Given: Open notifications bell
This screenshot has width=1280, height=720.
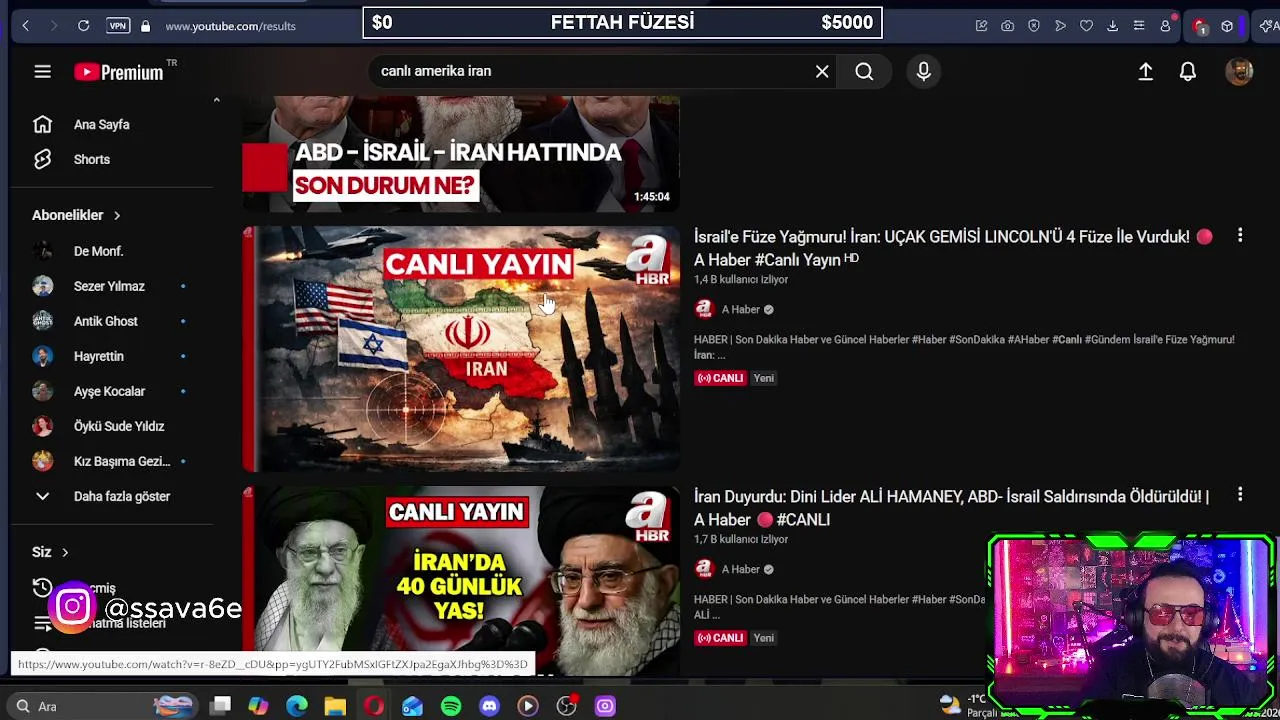Looking at the screenshot, I should pyautogui.click(x=1188, y=71).
